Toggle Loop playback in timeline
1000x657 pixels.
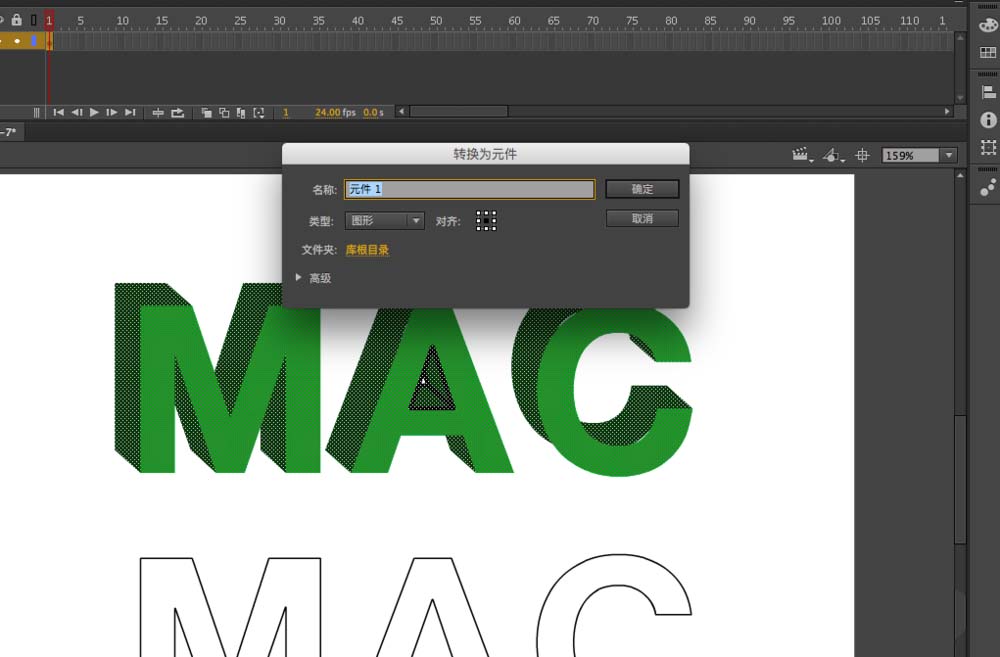coord(177,113)
